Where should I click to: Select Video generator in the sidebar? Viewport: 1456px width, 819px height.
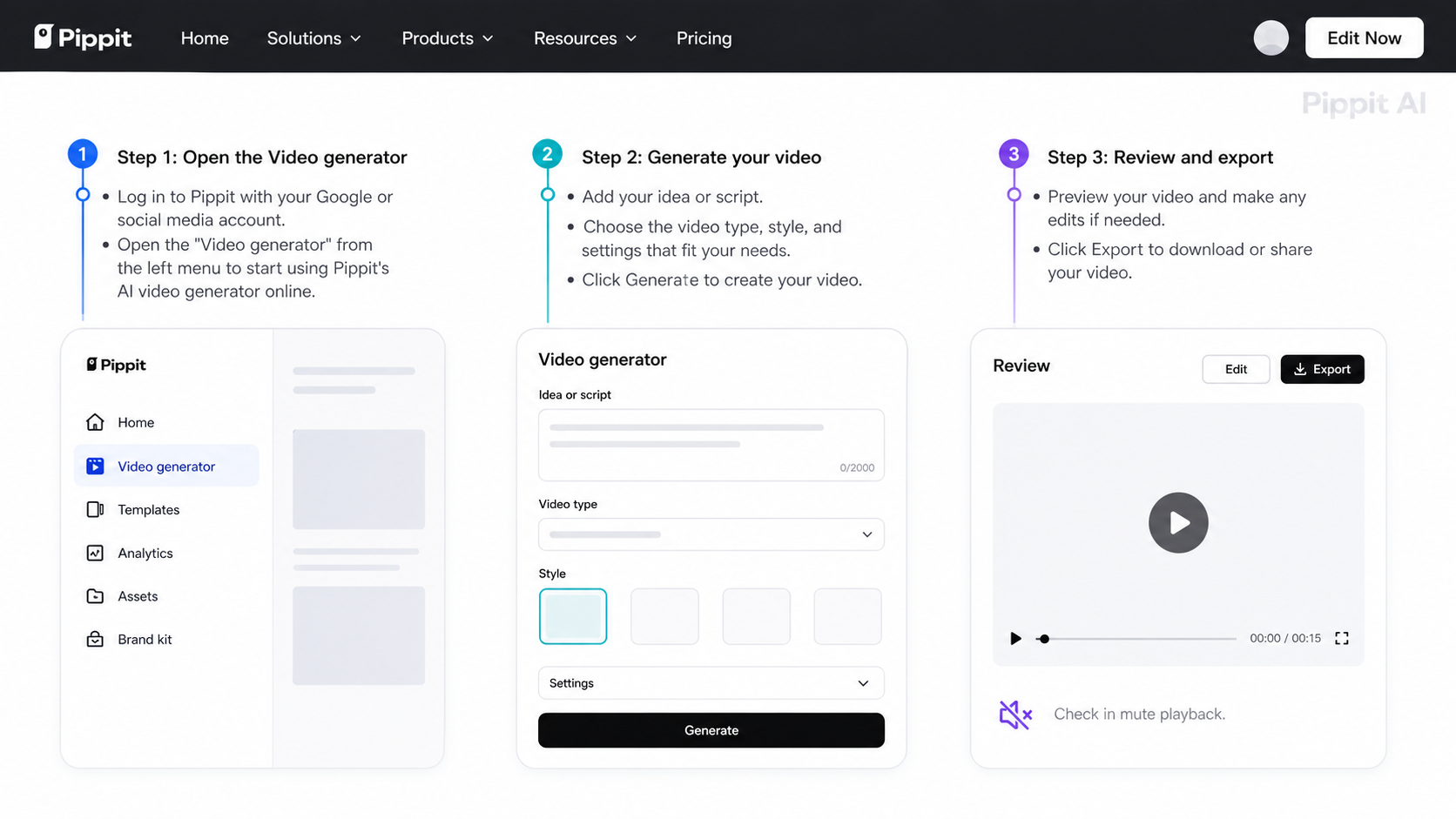[166, 467]
